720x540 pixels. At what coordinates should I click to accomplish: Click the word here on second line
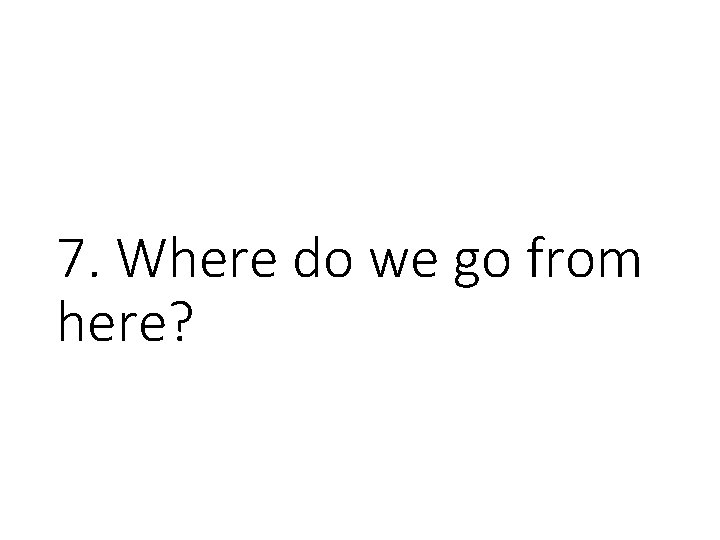[110, 321]
